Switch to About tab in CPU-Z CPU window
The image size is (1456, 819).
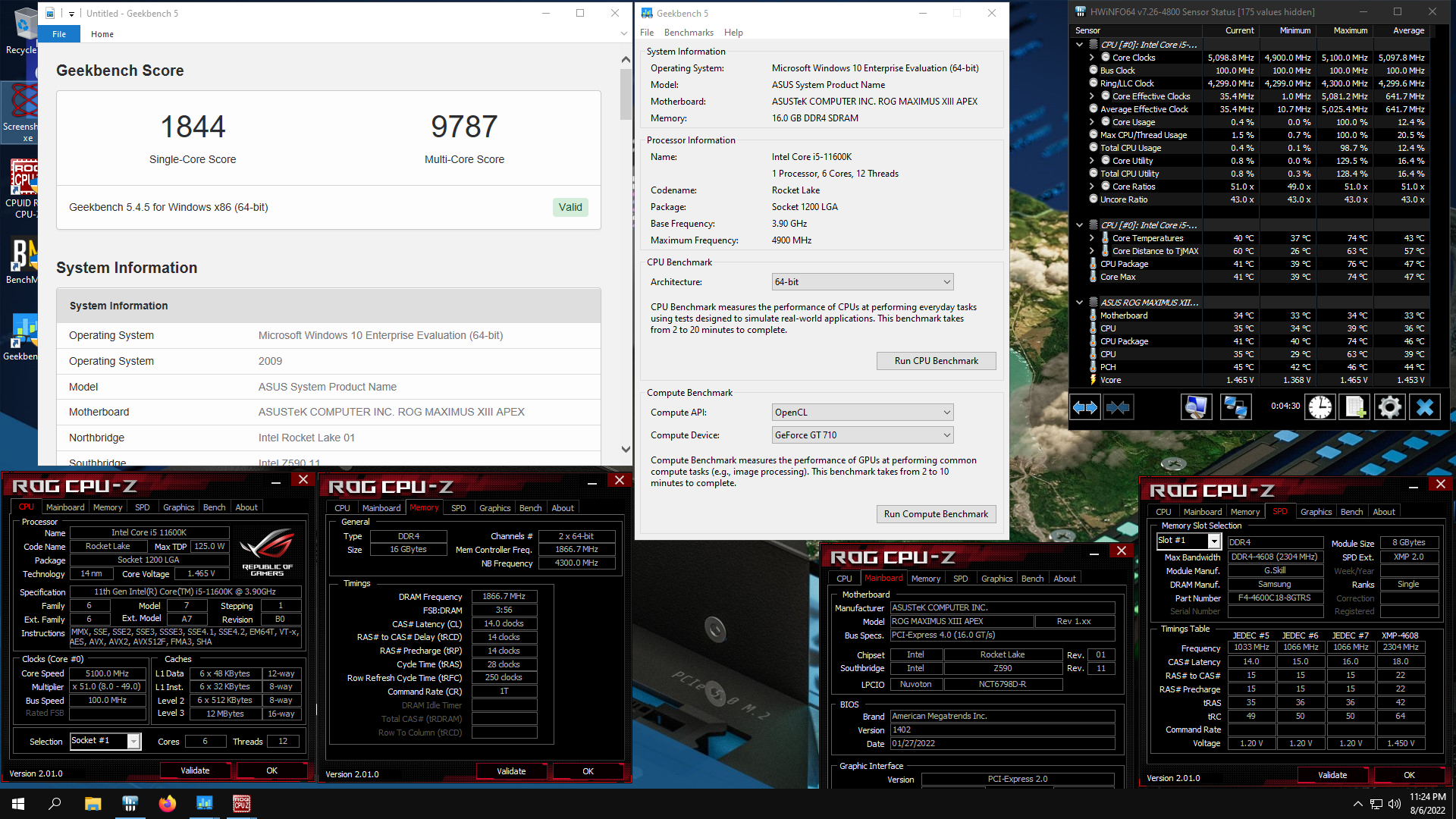pyautogui.click(x=246, y=507)
